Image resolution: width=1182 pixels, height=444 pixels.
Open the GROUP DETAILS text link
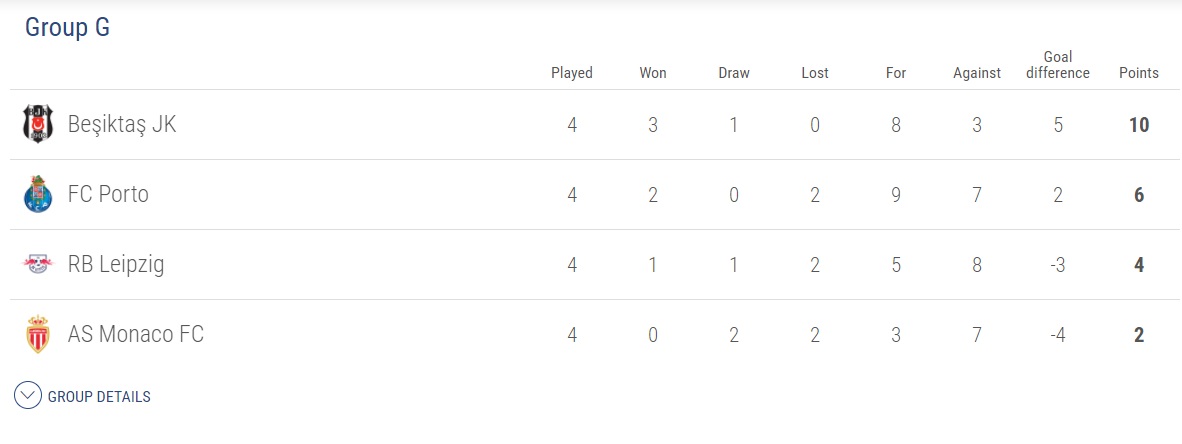click(x=99, y=397)
